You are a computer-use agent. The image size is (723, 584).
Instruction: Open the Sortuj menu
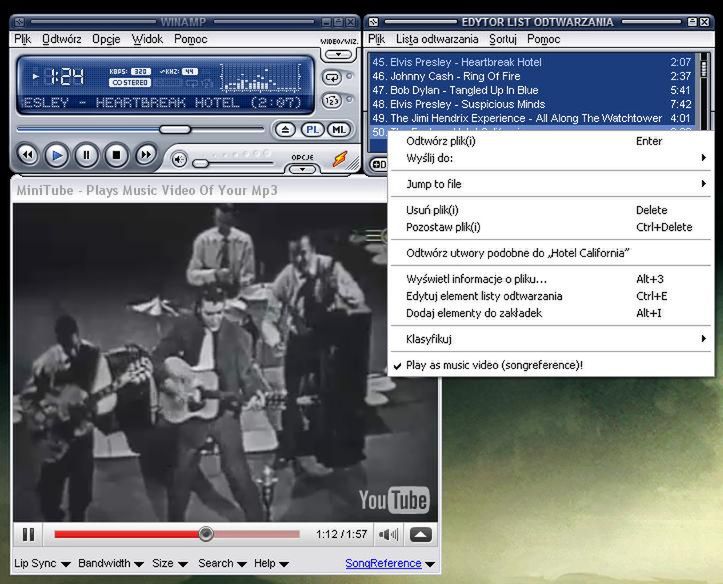503,39
